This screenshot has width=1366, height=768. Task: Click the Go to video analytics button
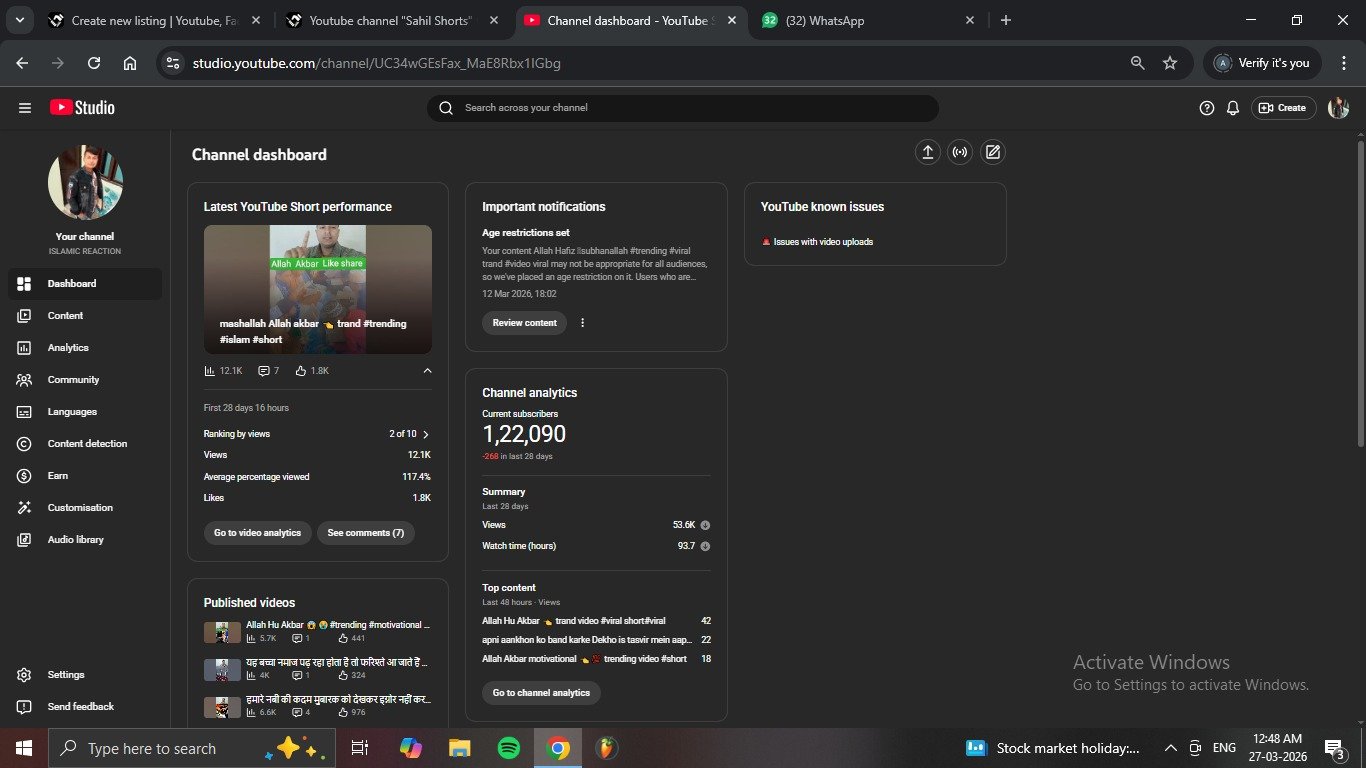(x=257, y=533)
